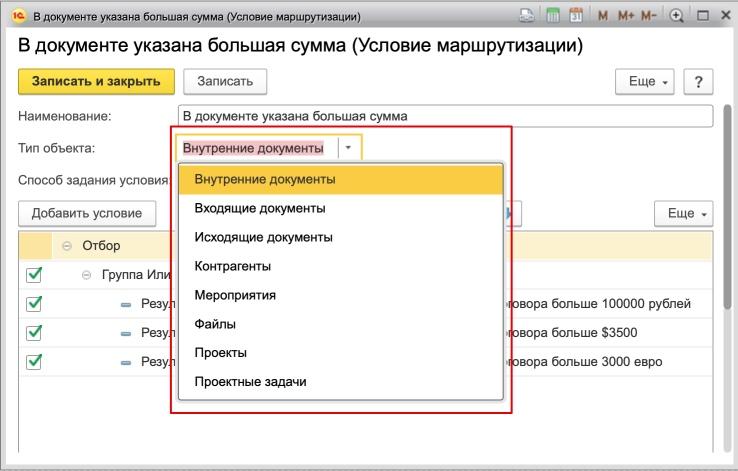The image size is (738, 471).
Task: Uncheck the 'Группа Или' row checkbox
Action: click(x=34, y=275)
